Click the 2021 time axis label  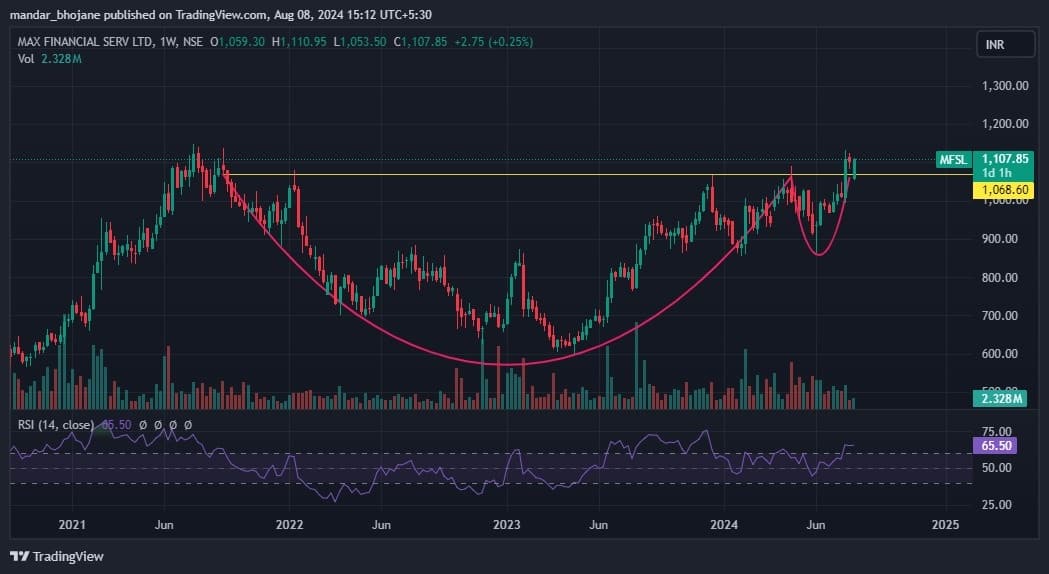pos(72,524)
